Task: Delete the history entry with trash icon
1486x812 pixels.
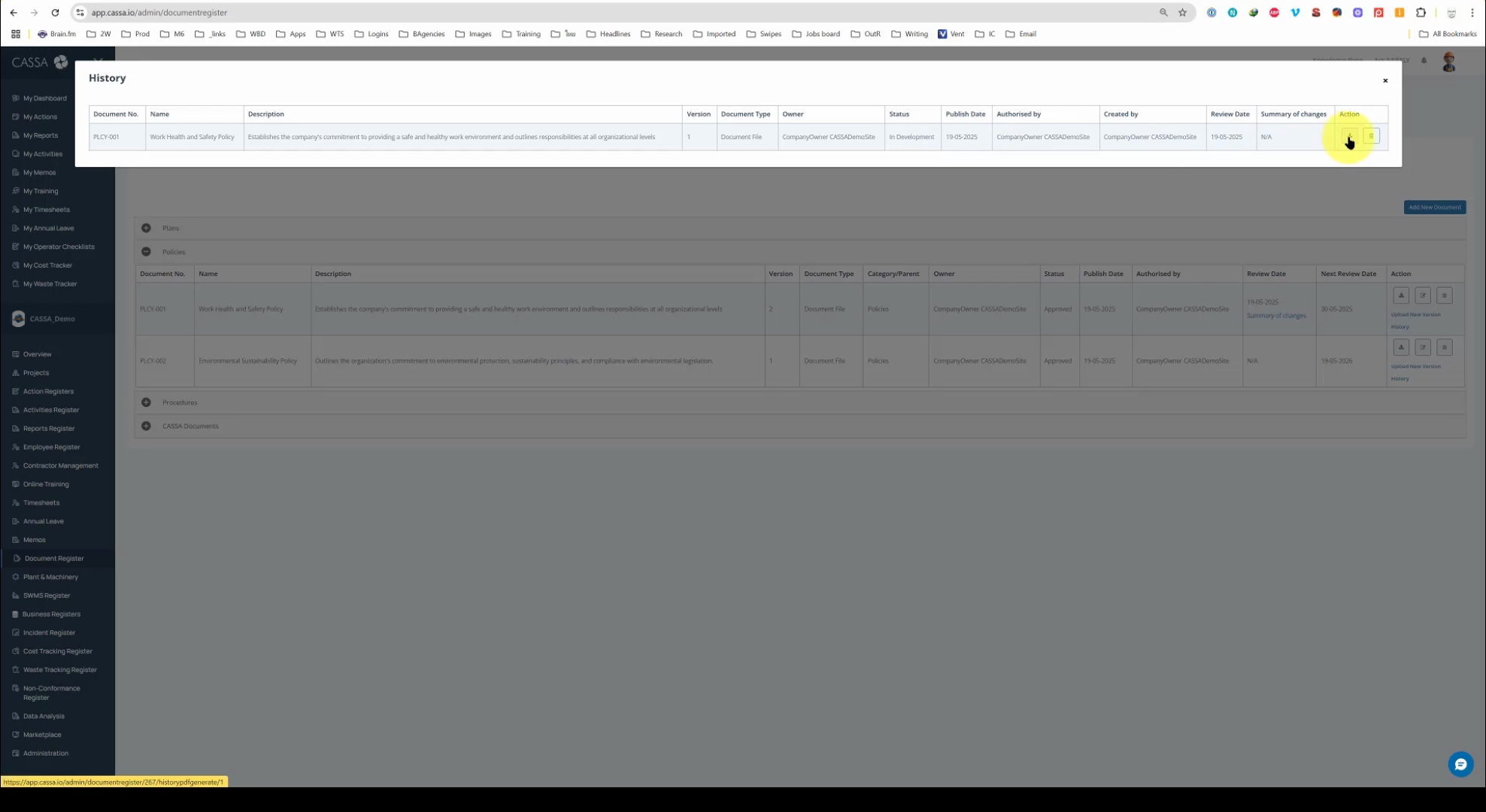Action: click(x=1371, y=136)
